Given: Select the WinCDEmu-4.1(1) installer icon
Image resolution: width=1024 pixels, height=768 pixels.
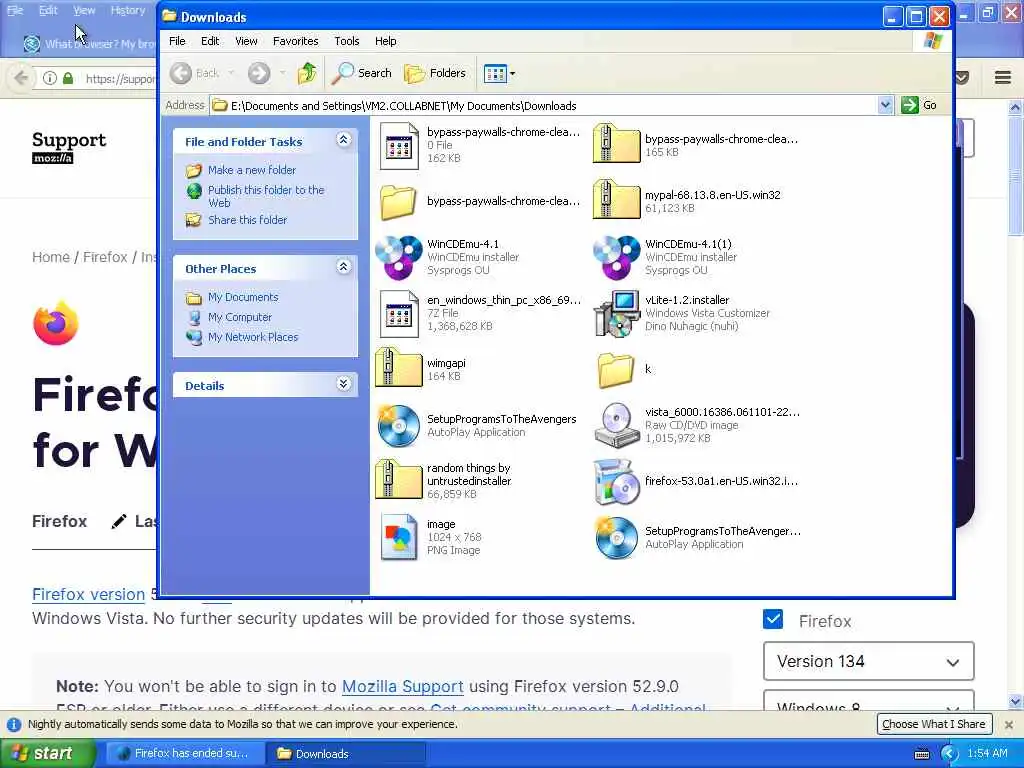Looking at the screenshot, I should (x=616, y=257).
